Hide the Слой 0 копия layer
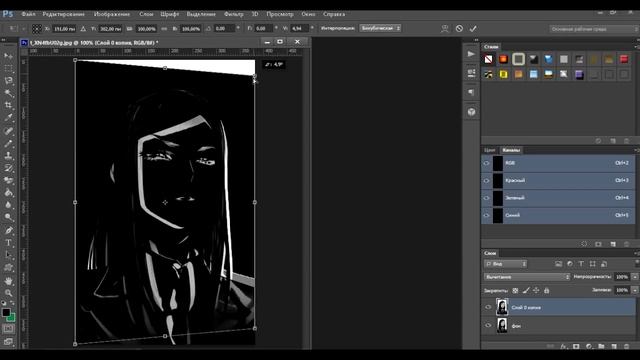Screen dimensions: 640x360 point(488,307)
